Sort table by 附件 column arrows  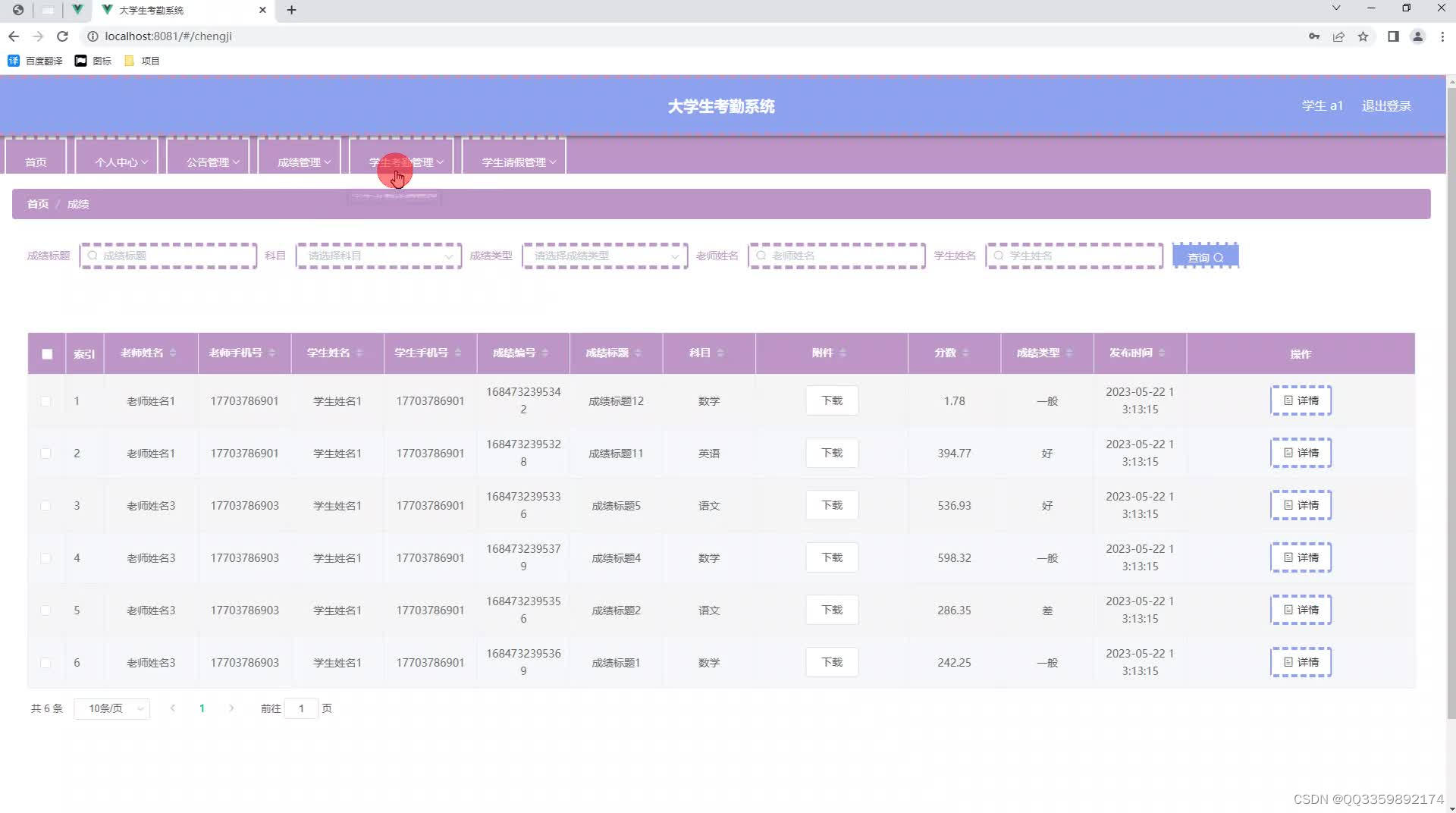point(843,353)
